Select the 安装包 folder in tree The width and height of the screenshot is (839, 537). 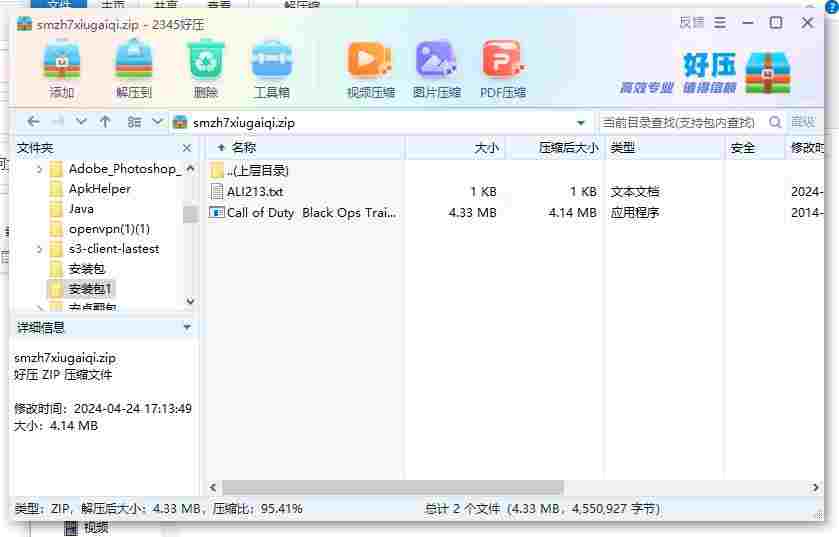pyautogui.click(x=87, y=269)
